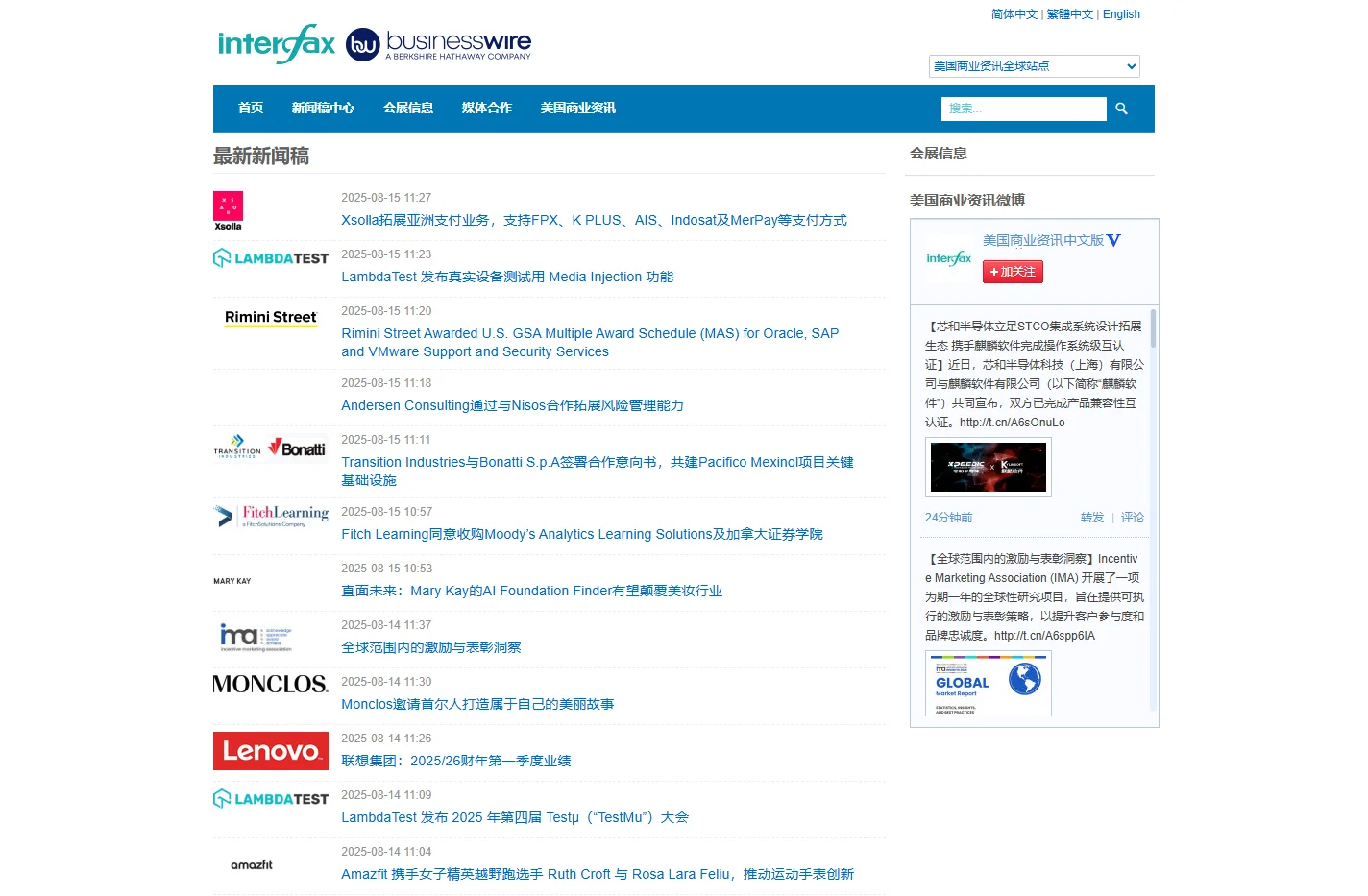The image size is (1368, 896).
Task: Click the Monclos logo
Action: click(270, 684)
